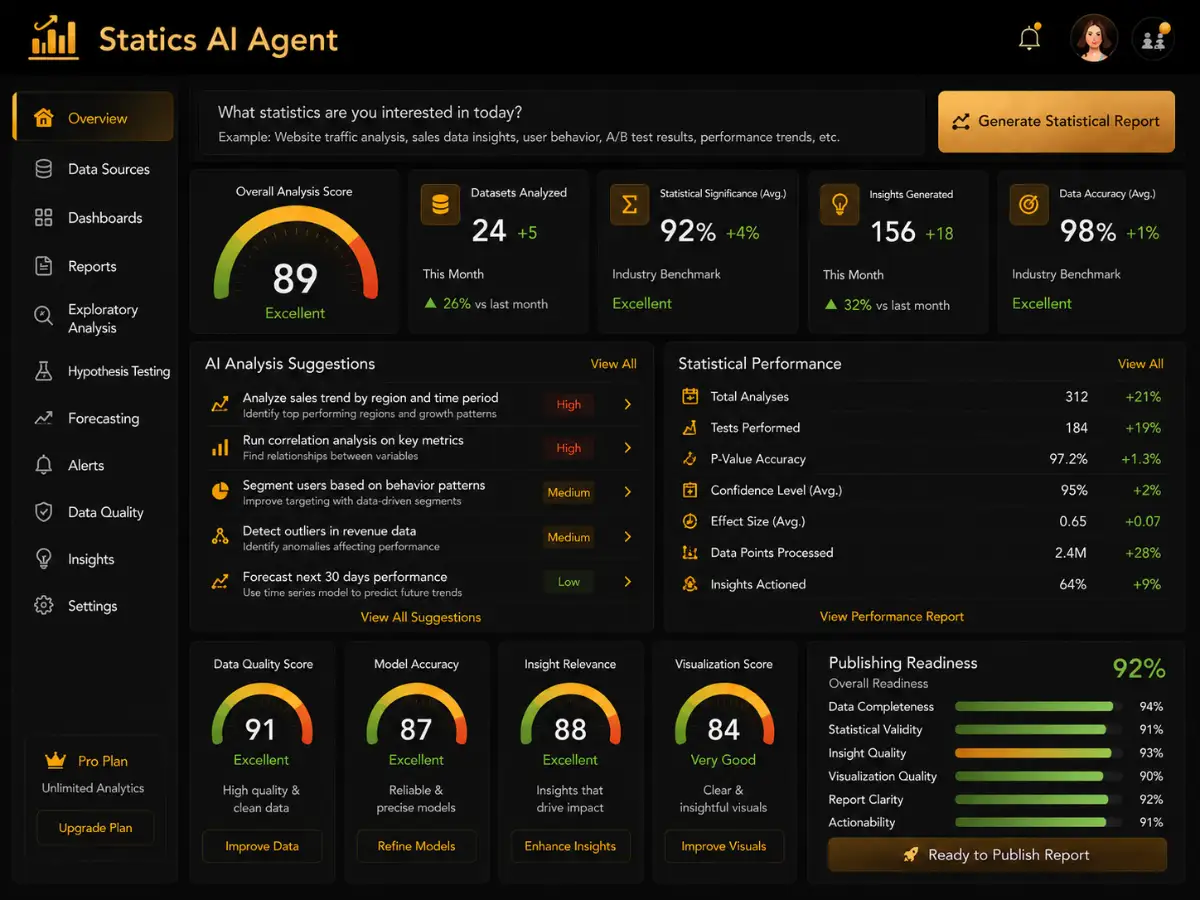Image resolution: width=1200 pixels, height=900 pixels.
Task: Click the Confidence Level row icon
Action: [689, 490]
